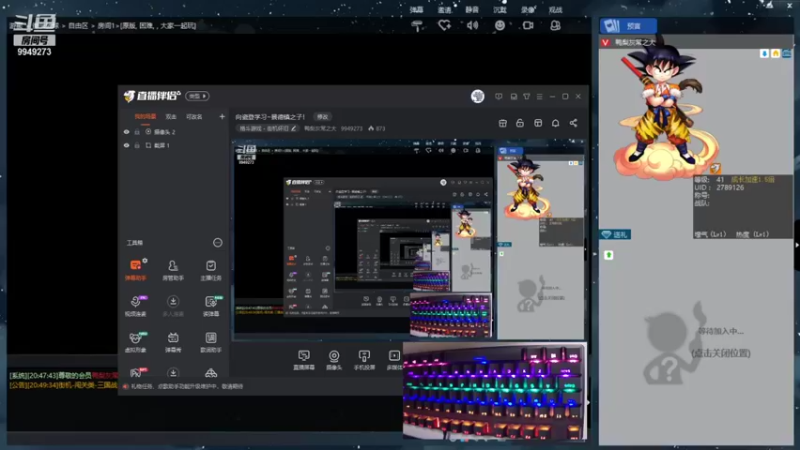800x450 pixels.
Task: Toggle visibility eye for 摄像头 2 source
Action: [x=127, y=132]
